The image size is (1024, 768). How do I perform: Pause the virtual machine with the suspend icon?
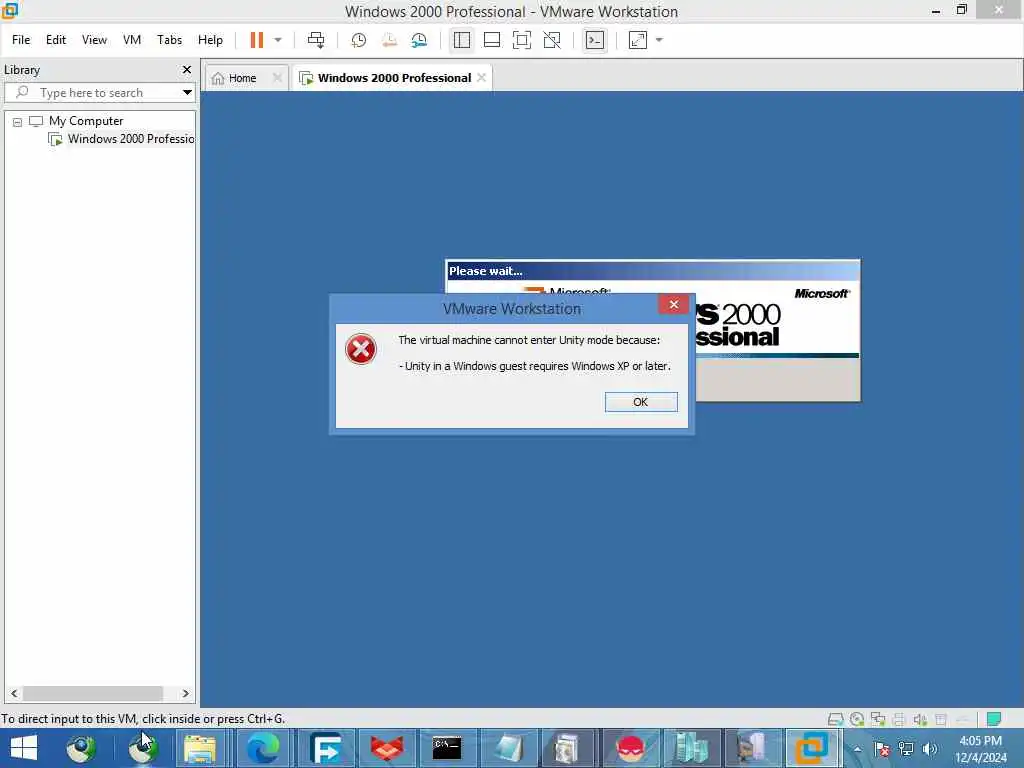coord(257,40)
